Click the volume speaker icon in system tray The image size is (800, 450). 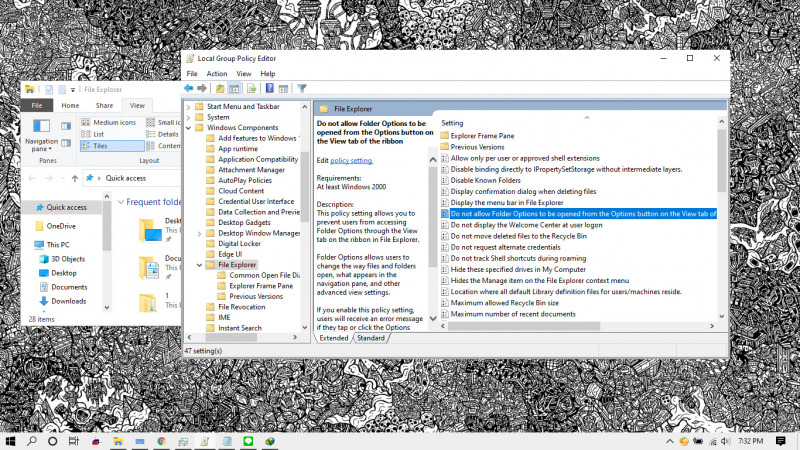click(x=726, y=441)
